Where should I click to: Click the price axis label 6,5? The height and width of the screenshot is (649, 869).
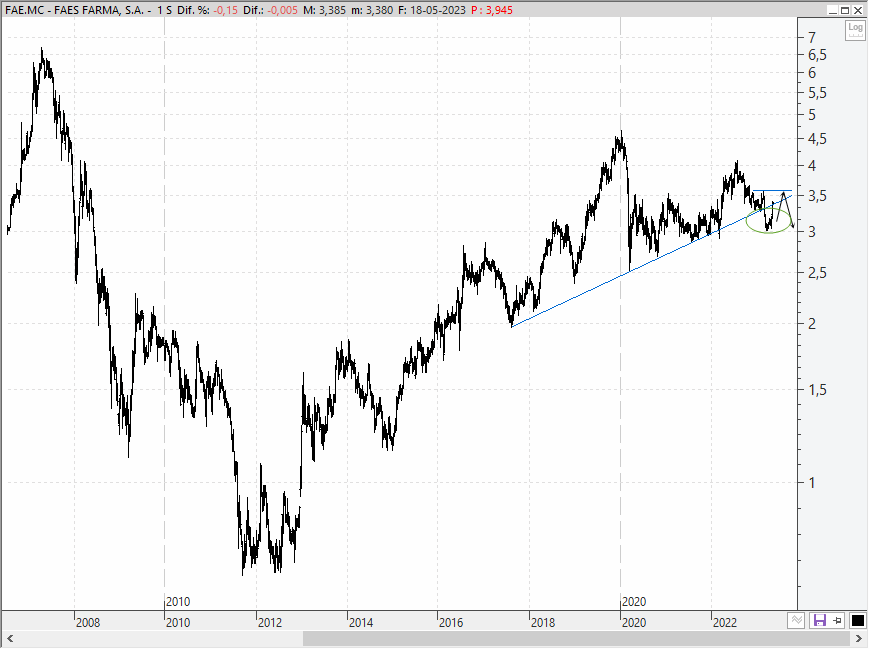[x=817, y=55]
